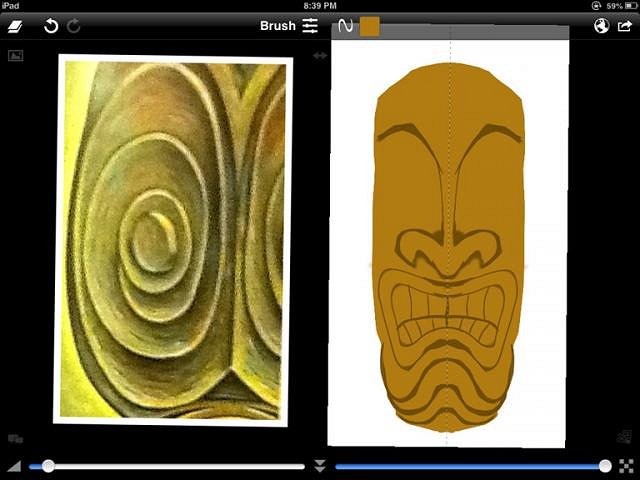Tap the share export icon
Image resolution: width=640 pixels, height=480 pixels.
[x=626, y=26]
